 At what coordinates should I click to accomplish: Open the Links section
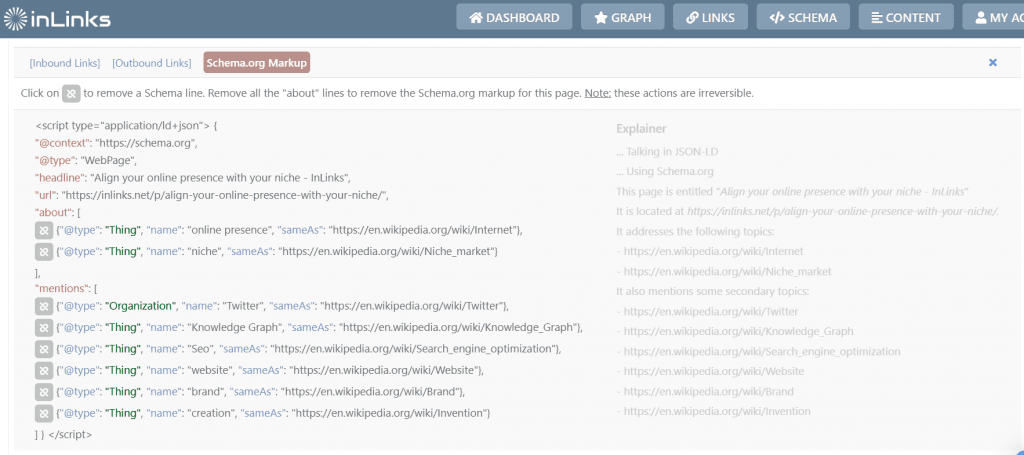[710, 18]
